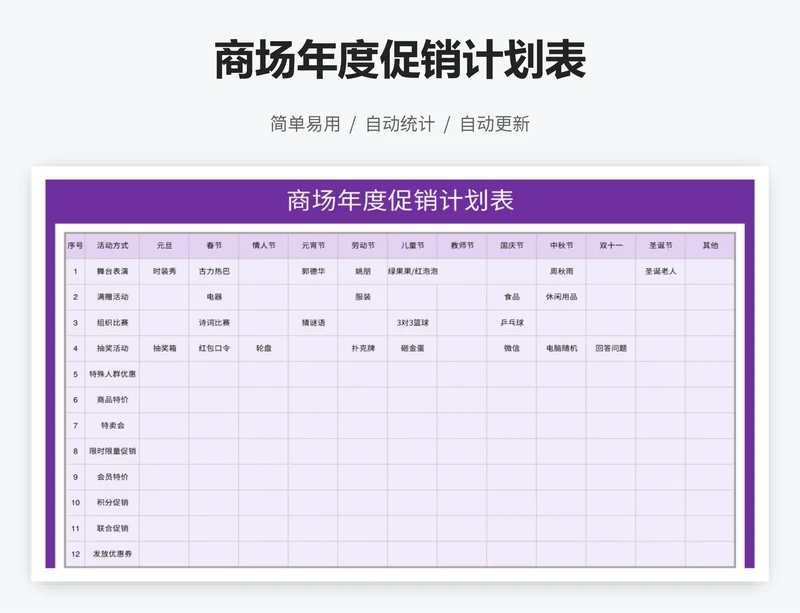Click the '古力热巴' cell
This screenshot has height=613, width=800.
pyautogui.click(x=214, y=272)
